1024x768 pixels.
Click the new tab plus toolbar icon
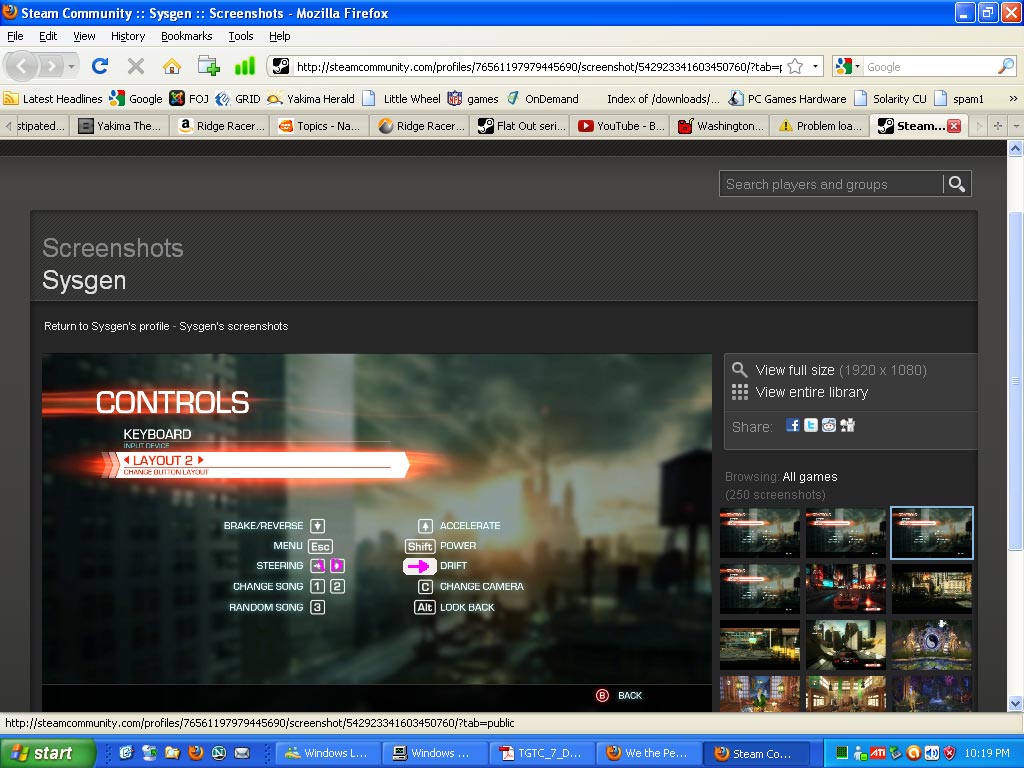[x=208, y=66]
